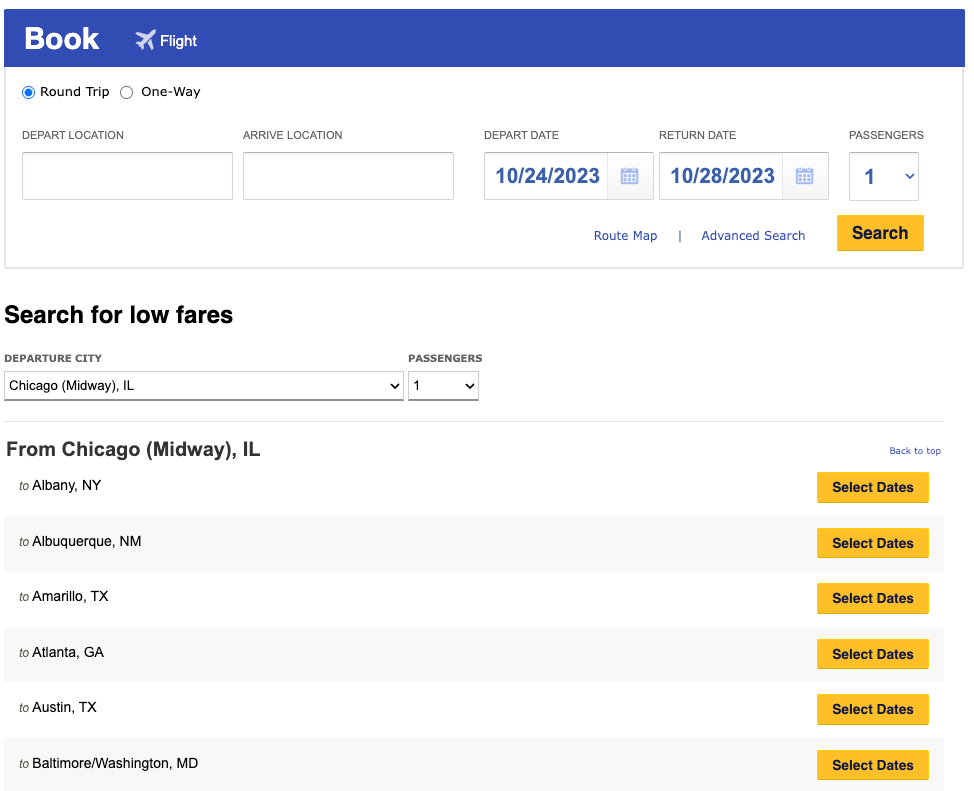Select Dates for Albany, NY
Viewport: 974px width, 791px height.
(x=872, y=487)
